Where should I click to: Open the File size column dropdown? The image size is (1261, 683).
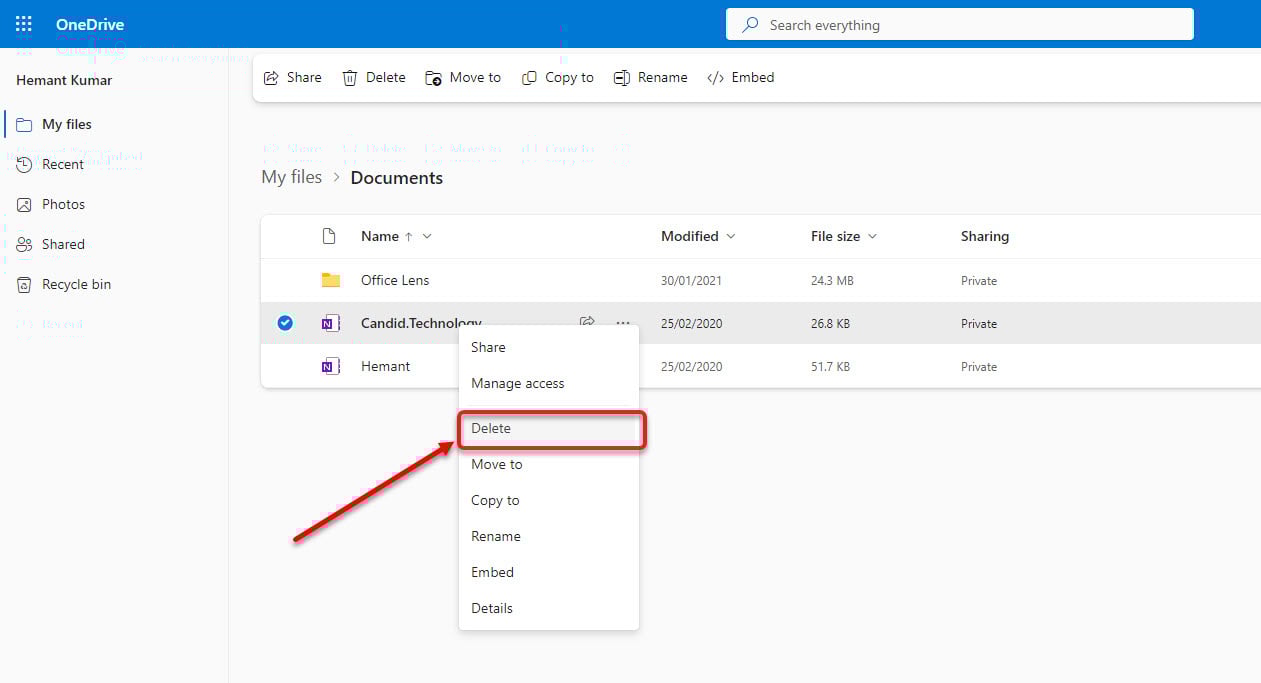874,236
